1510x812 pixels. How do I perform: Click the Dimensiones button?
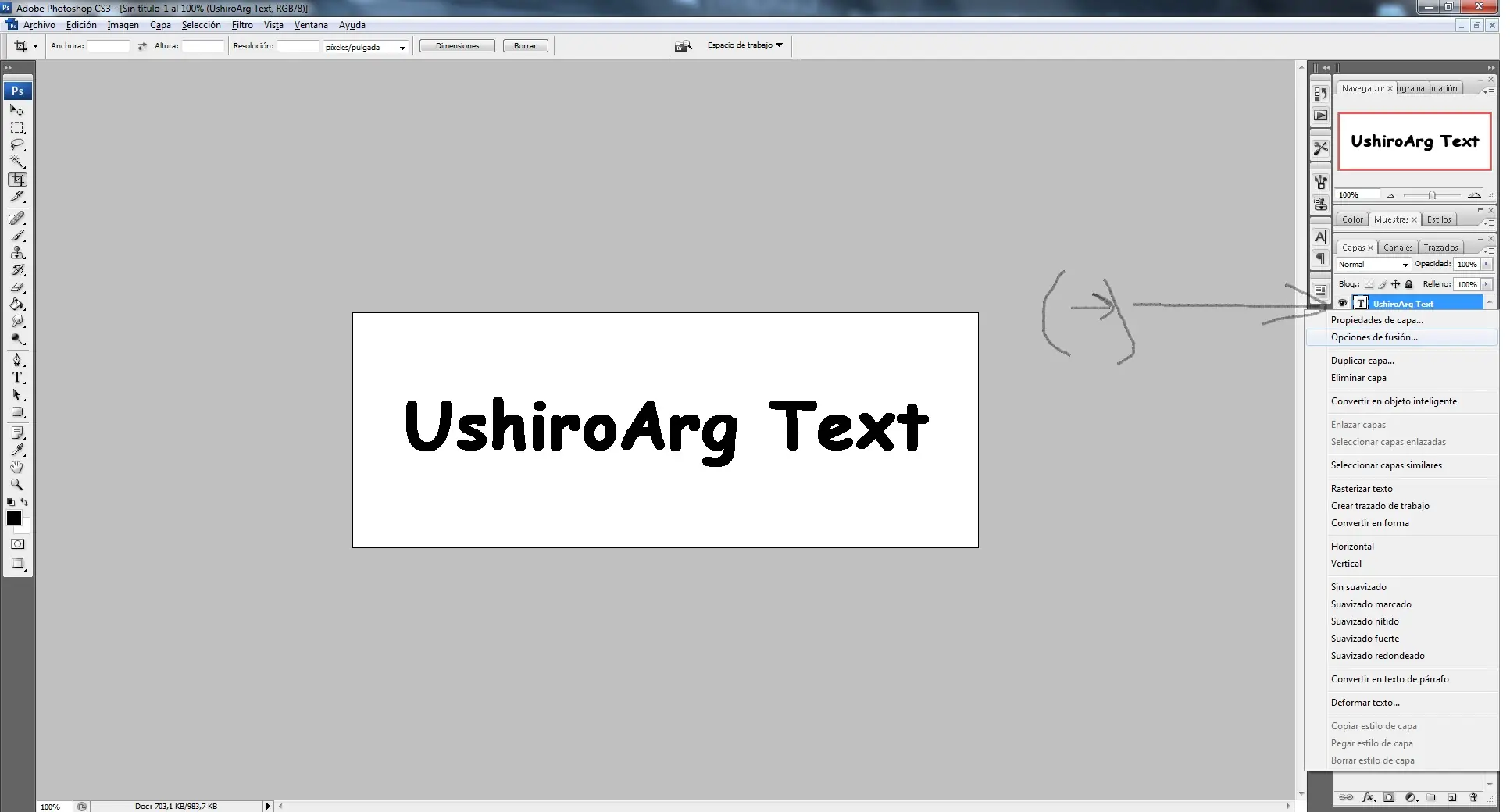point(457,46)
